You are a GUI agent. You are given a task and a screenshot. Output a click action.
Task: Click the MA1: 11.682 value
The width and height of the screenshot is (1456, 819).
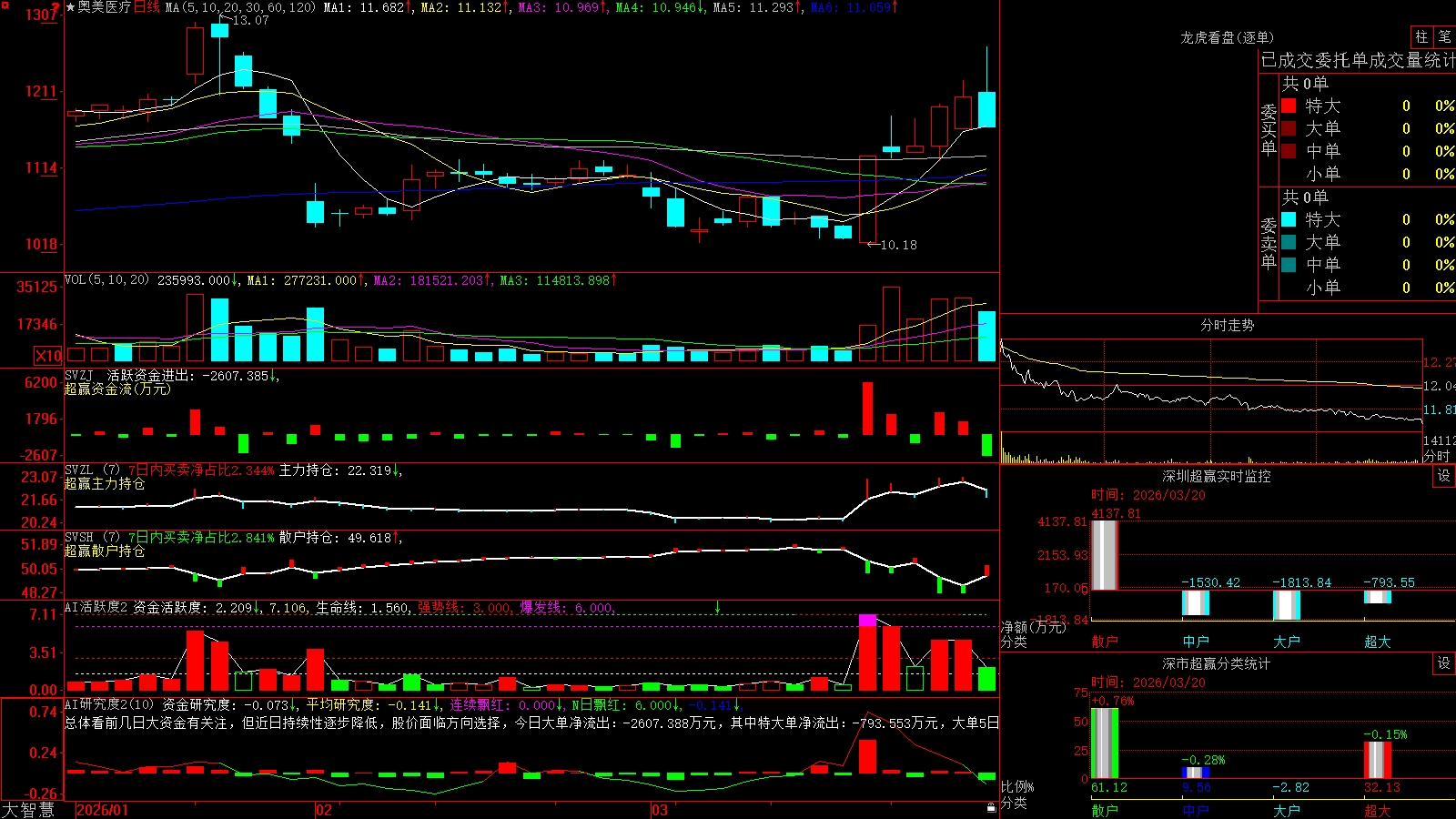pos(363,7)
